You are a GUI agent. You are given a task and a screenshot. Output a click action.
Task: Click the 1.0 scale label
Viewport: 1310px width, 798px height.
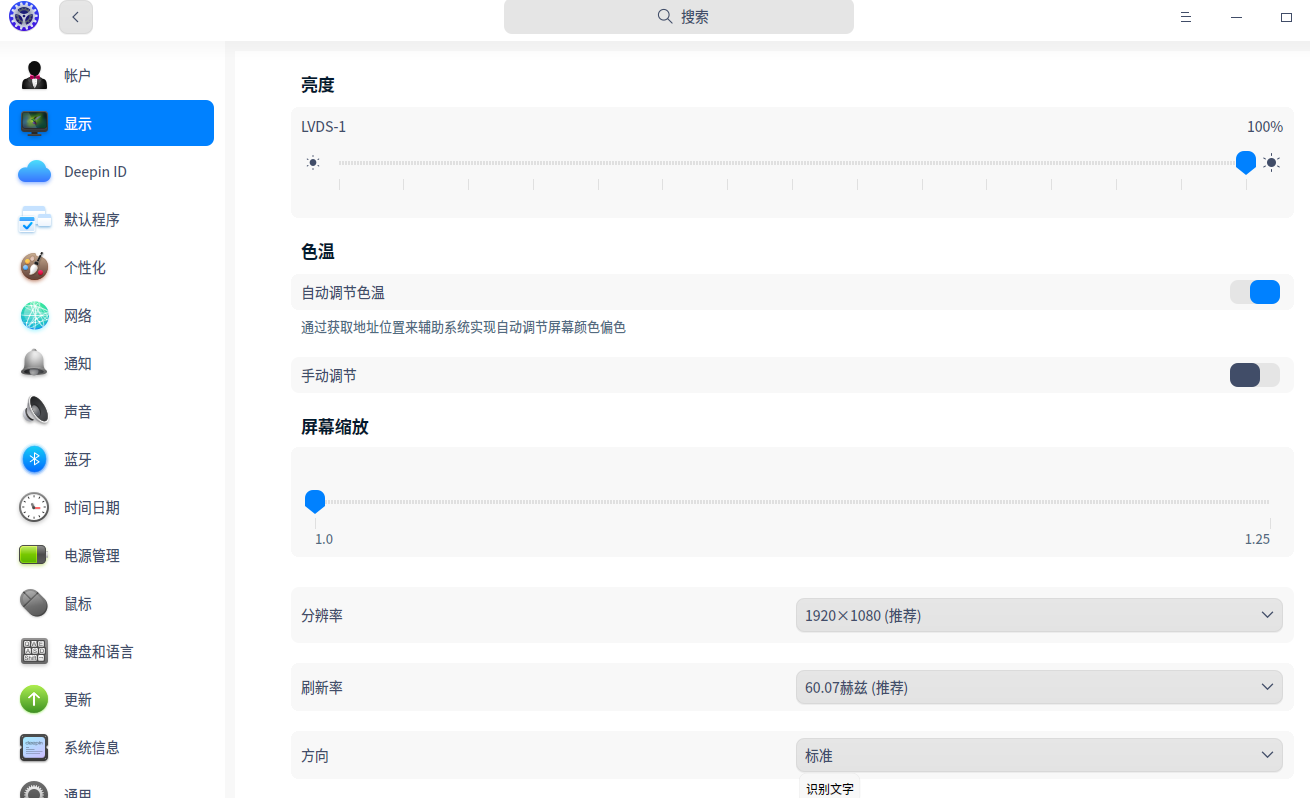(x=324, y=539)
